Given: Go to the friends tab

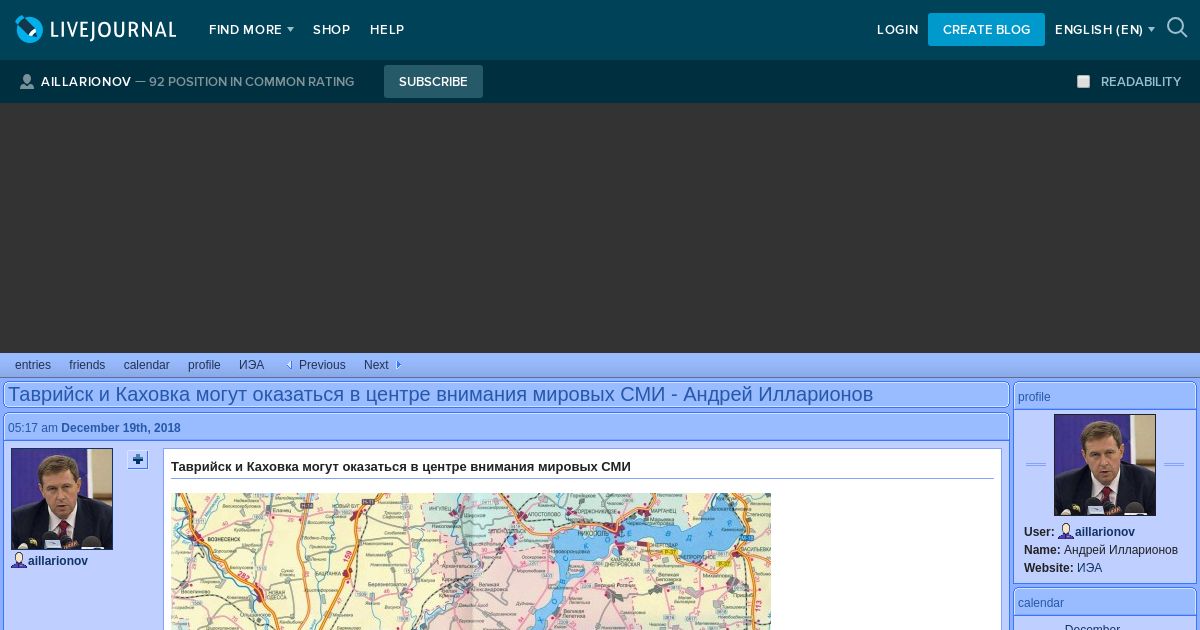Looking at the screenshot, I should pos(87,365).
